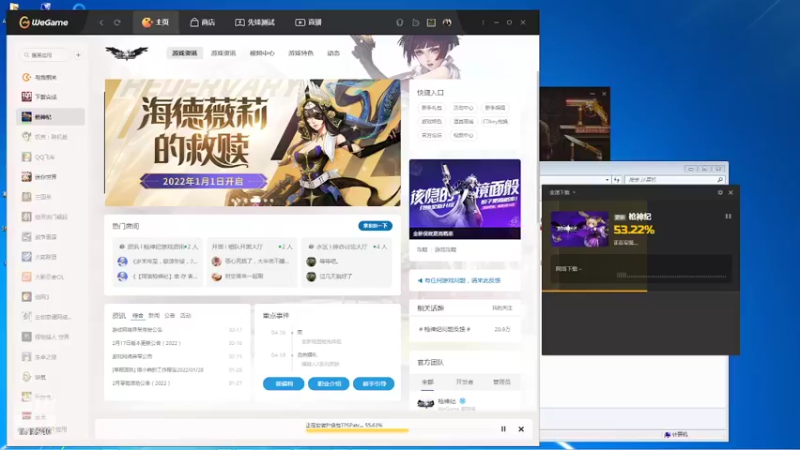Add an app with the plus button
This screenshot has width=800, height=450.
coord(78,55)
